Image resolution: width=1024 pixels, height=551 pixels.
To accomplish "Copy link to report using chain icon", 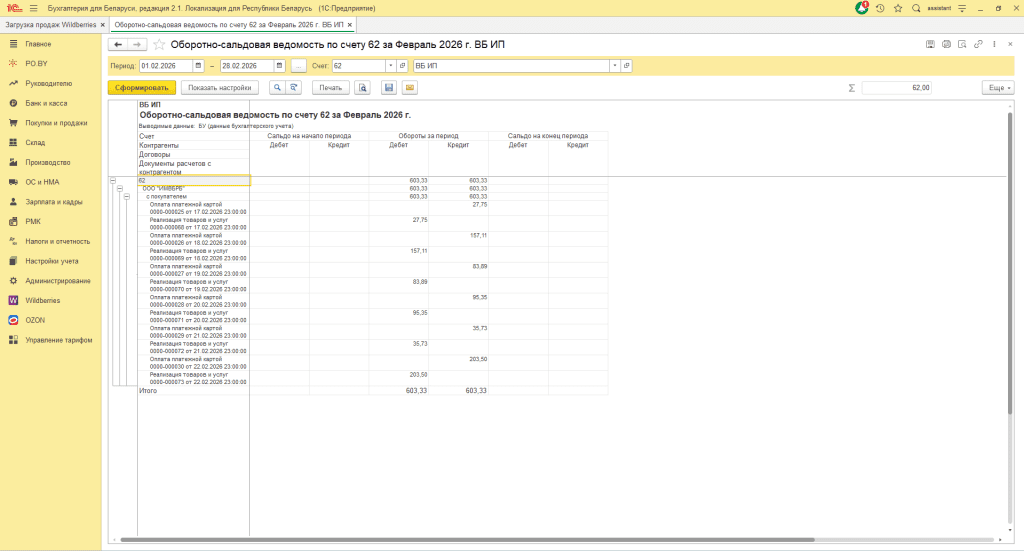I will coord(977,44).
